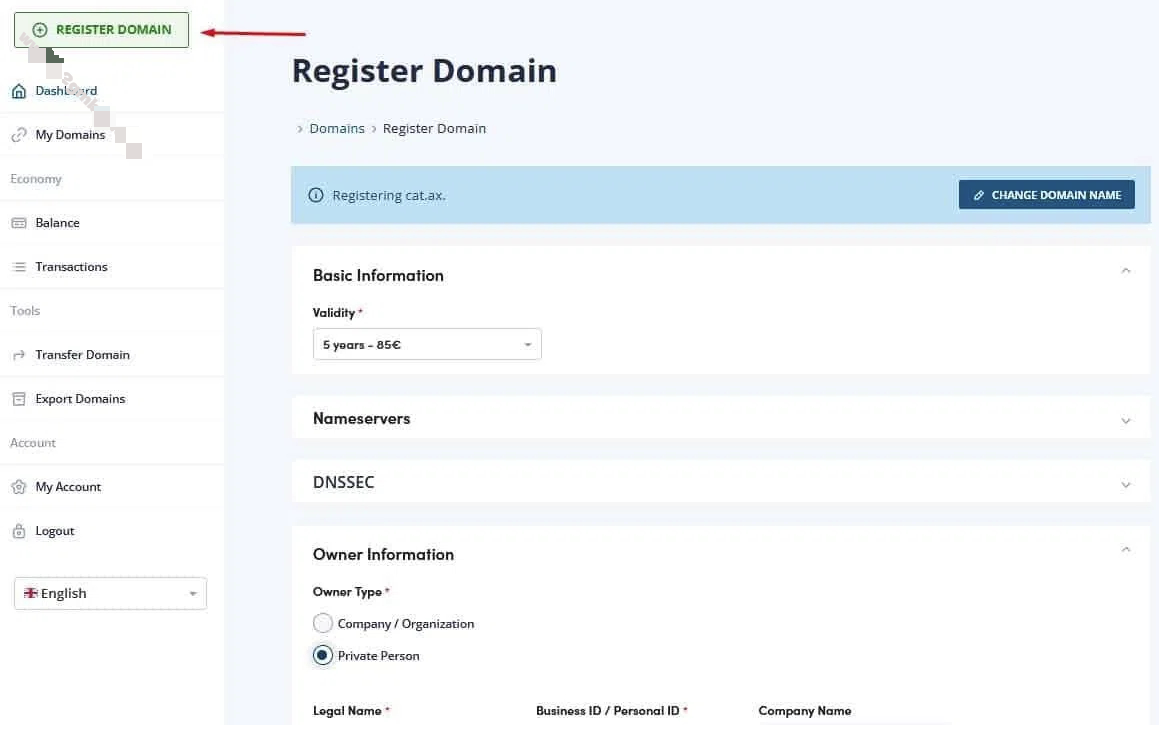The width and height of the screenshot is (1159, 735).
Task: Click the Change Domain Name button
Action: tap(1046, 195)
